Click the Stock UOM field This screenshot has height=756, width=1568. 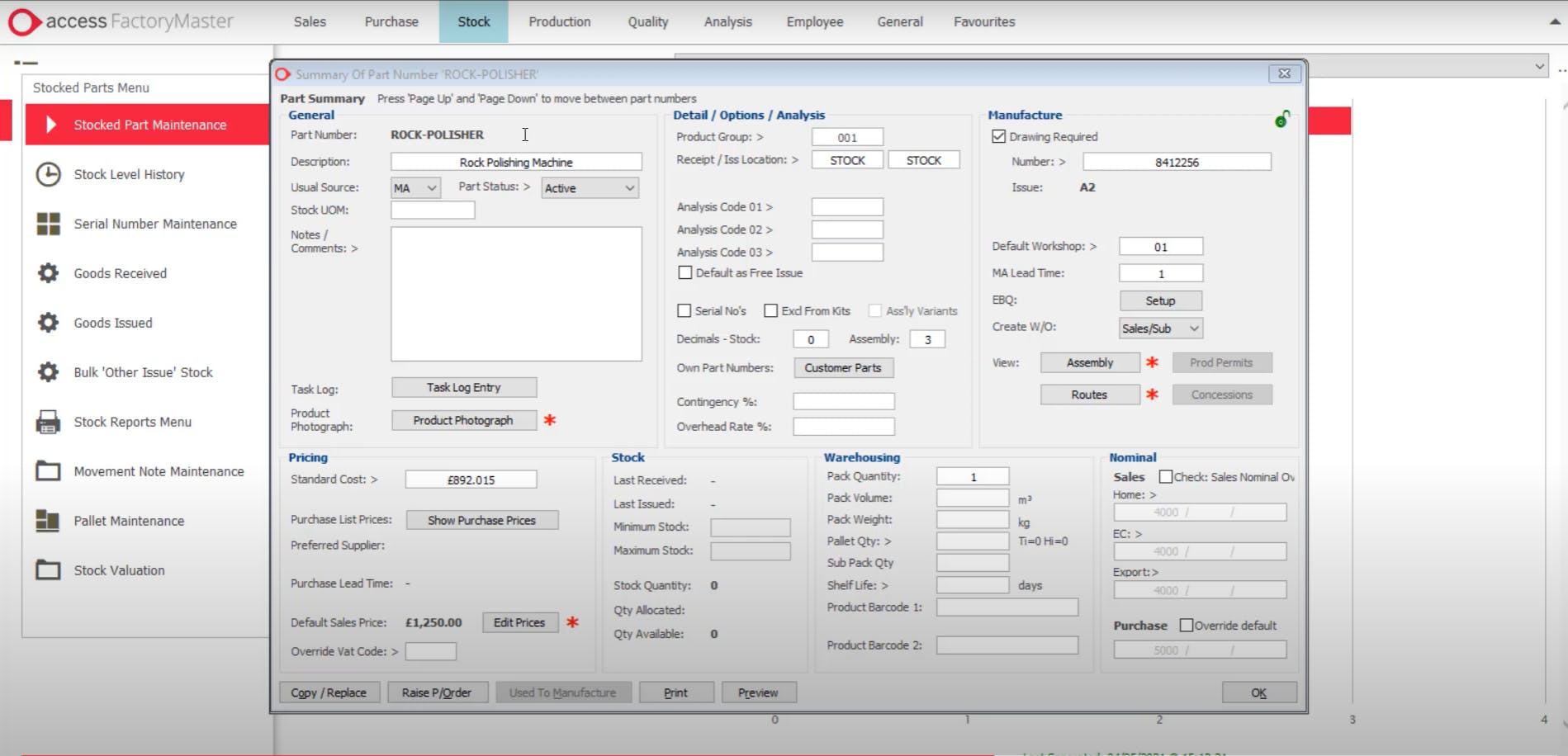pos(433,210)
